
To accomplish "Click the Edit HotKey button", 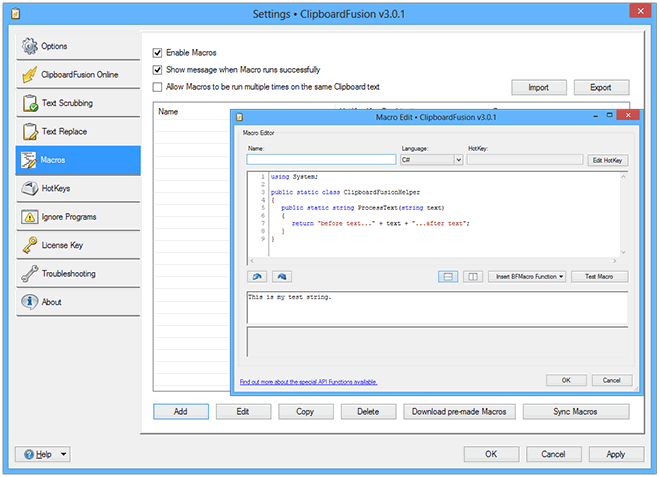I will [608, 160].
